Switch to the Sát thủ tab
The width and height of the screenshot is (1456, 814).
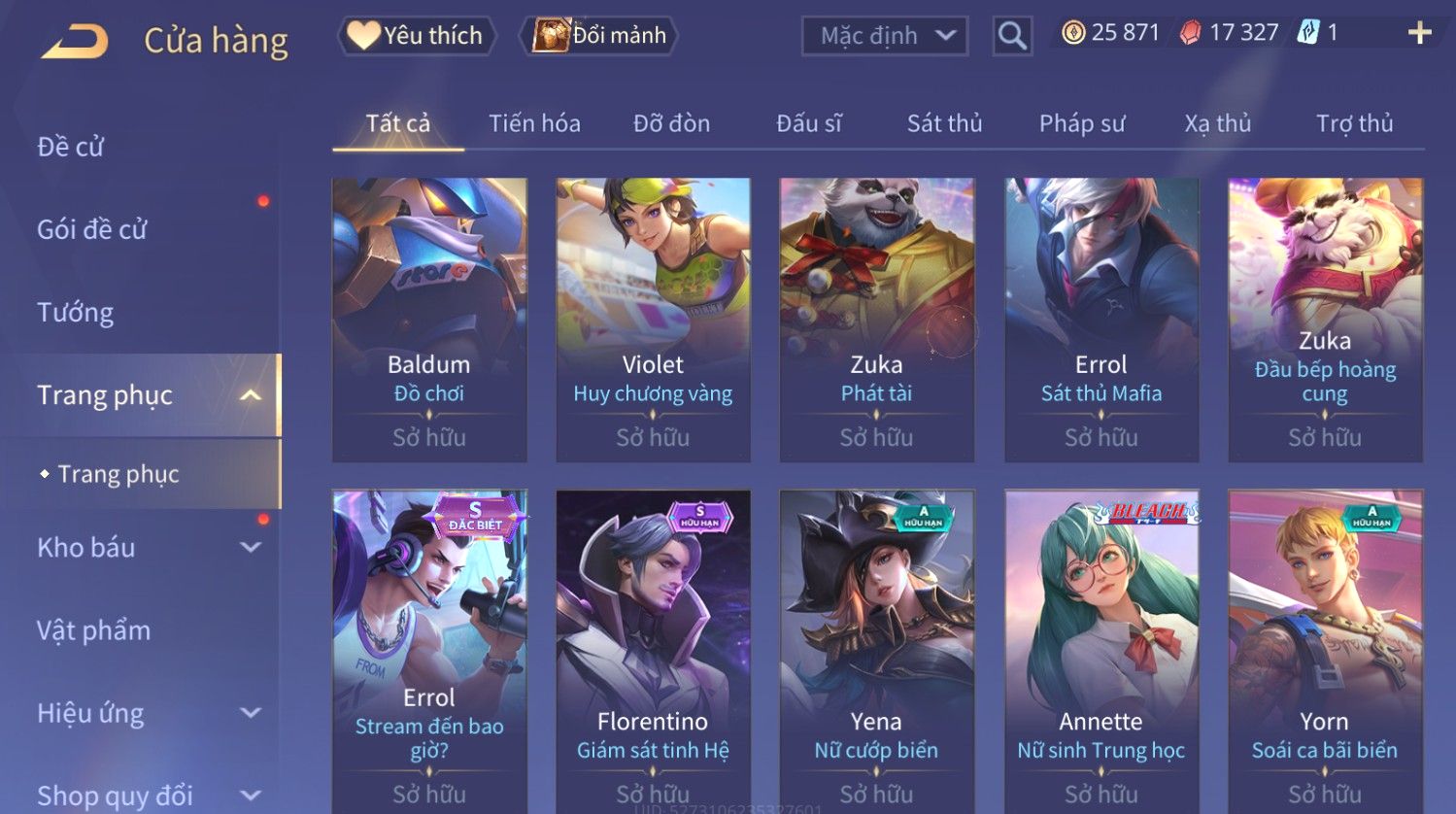tap(944, 123)
